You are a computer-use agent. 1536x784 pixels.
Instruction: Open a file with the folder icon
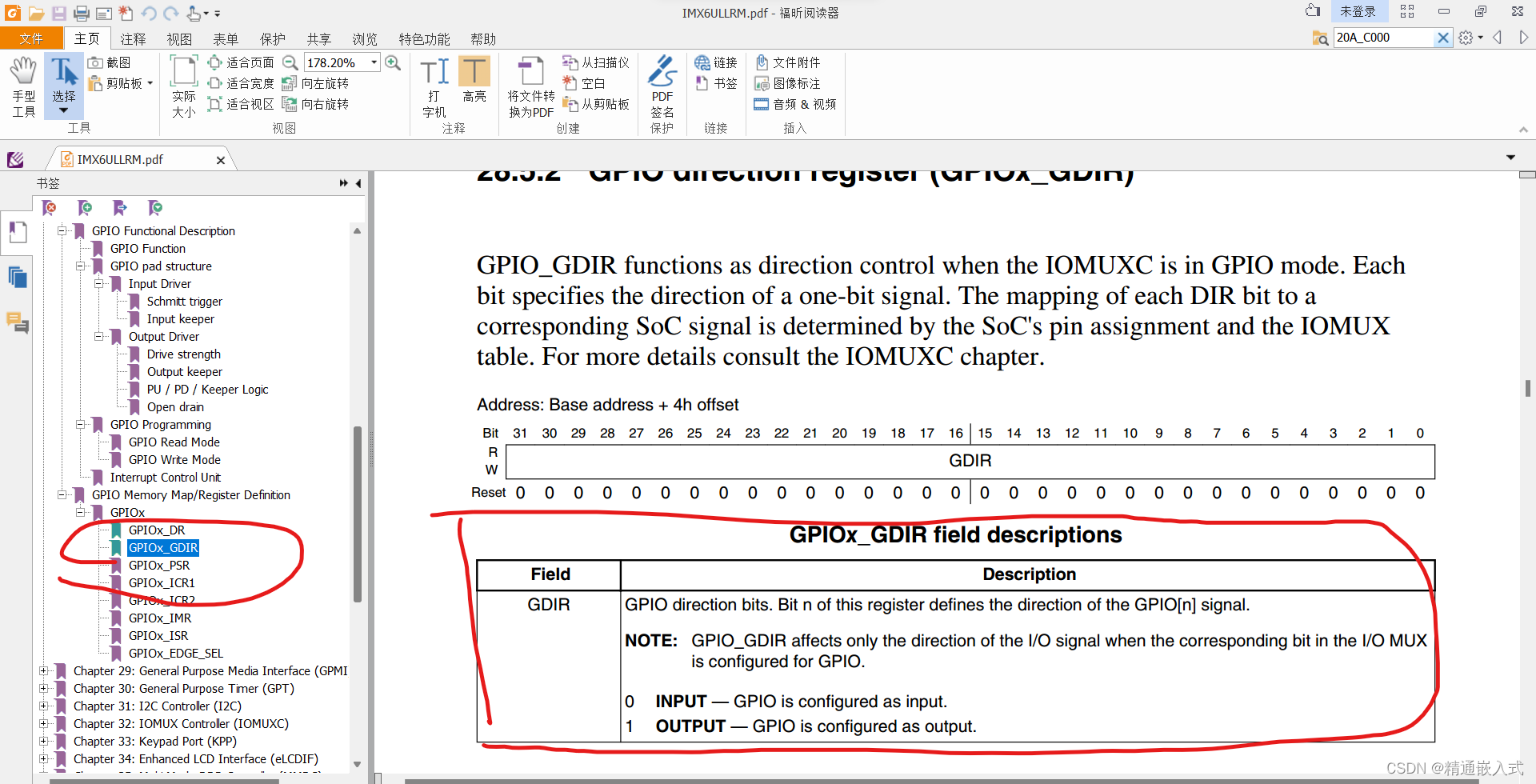tap(36, 13)
